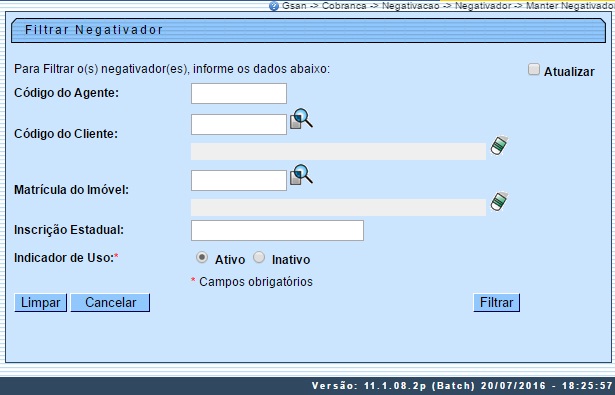Click the Filtrar button
This screenshot has height=395, width=615.
tap(497, 303)
